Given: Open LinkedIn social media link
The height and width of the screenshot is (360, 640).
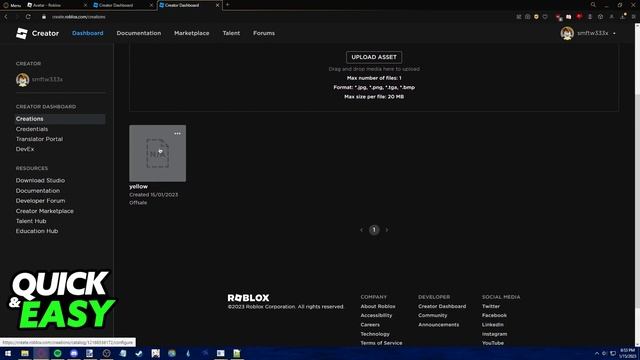Looking at the screenshot, I should pyautogui.click(x=493, y=325).
